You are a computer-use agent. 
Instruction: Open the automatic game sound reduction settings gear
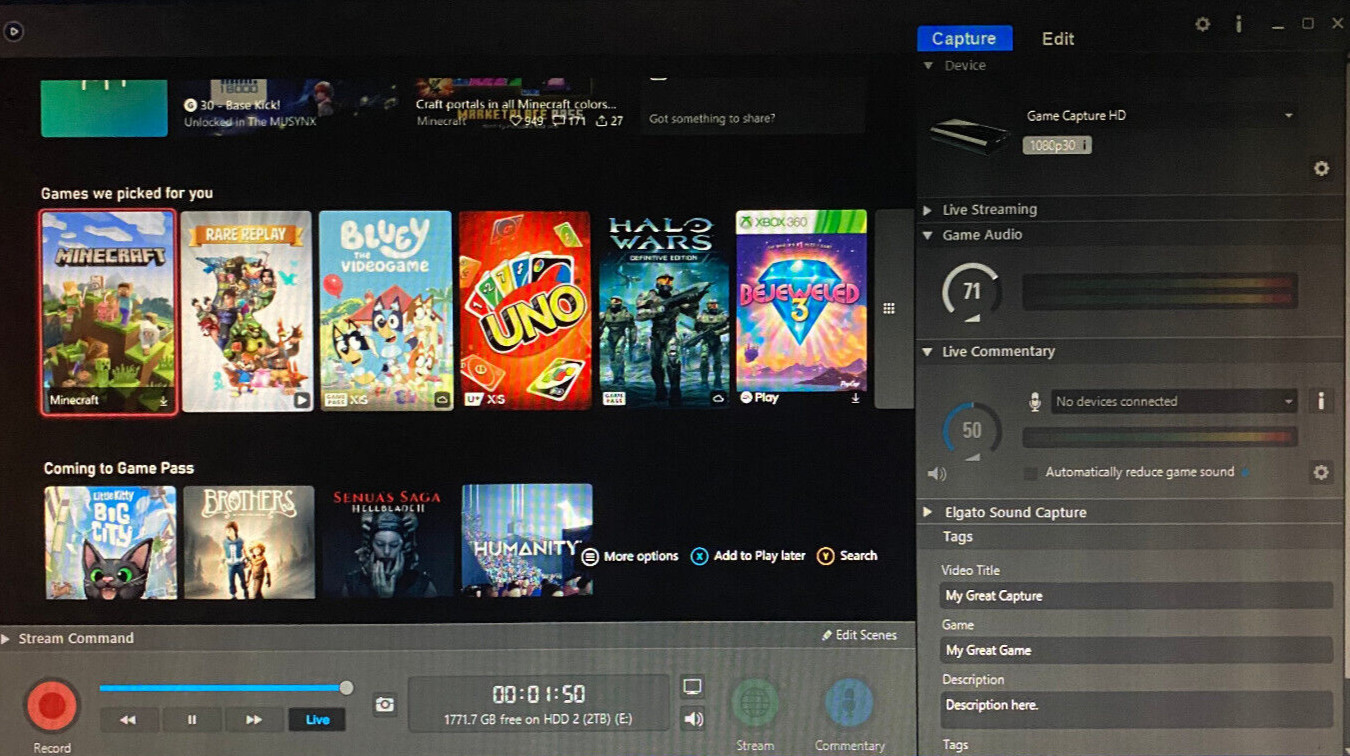pos(1321,472)
